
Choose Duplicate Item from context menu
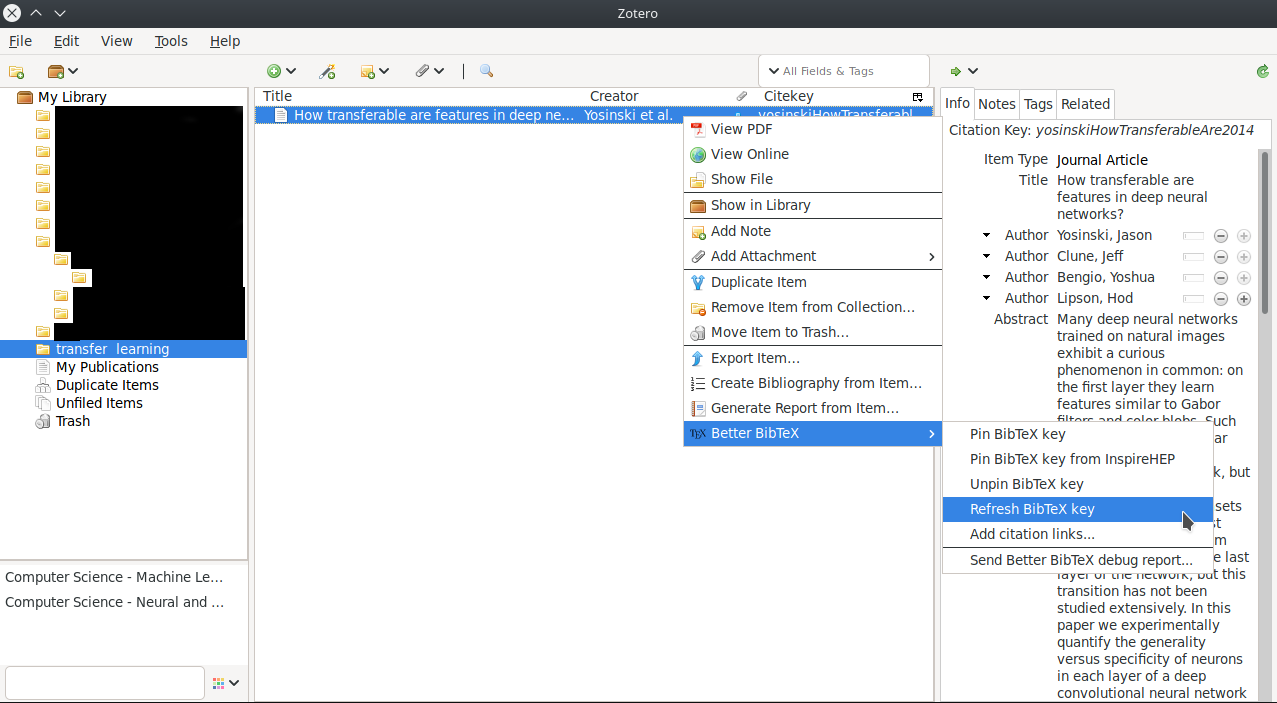(813, 282)
